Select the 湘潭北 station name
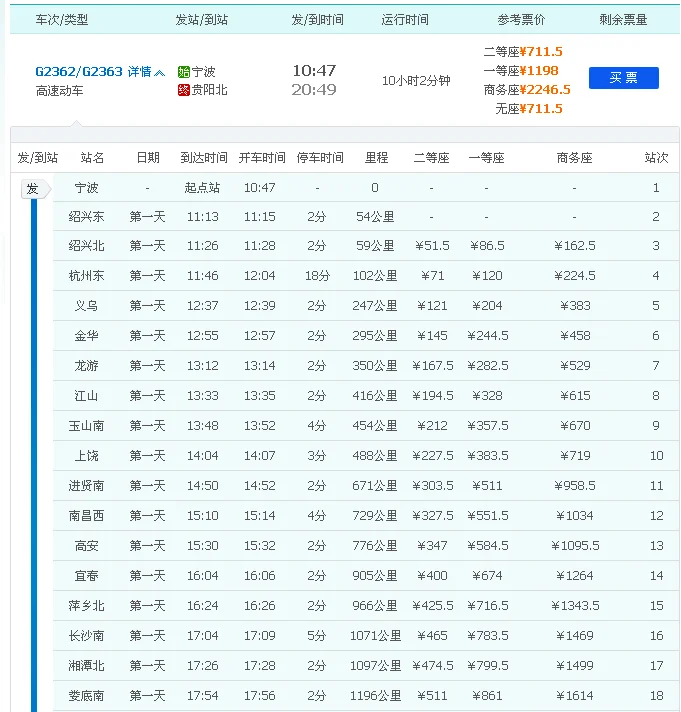 tap(86, 665)
